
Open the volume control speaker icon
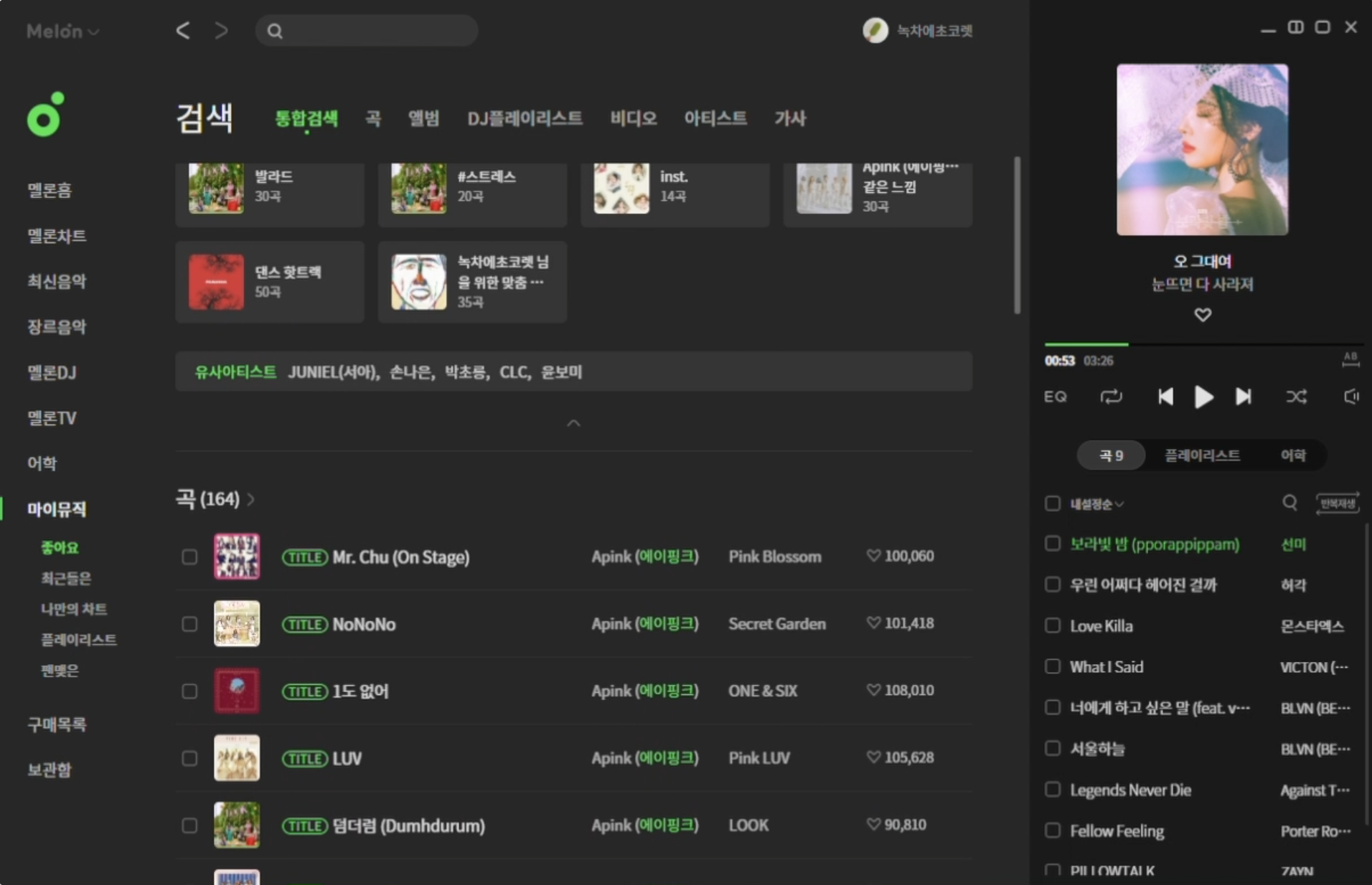coord(1351,397)
